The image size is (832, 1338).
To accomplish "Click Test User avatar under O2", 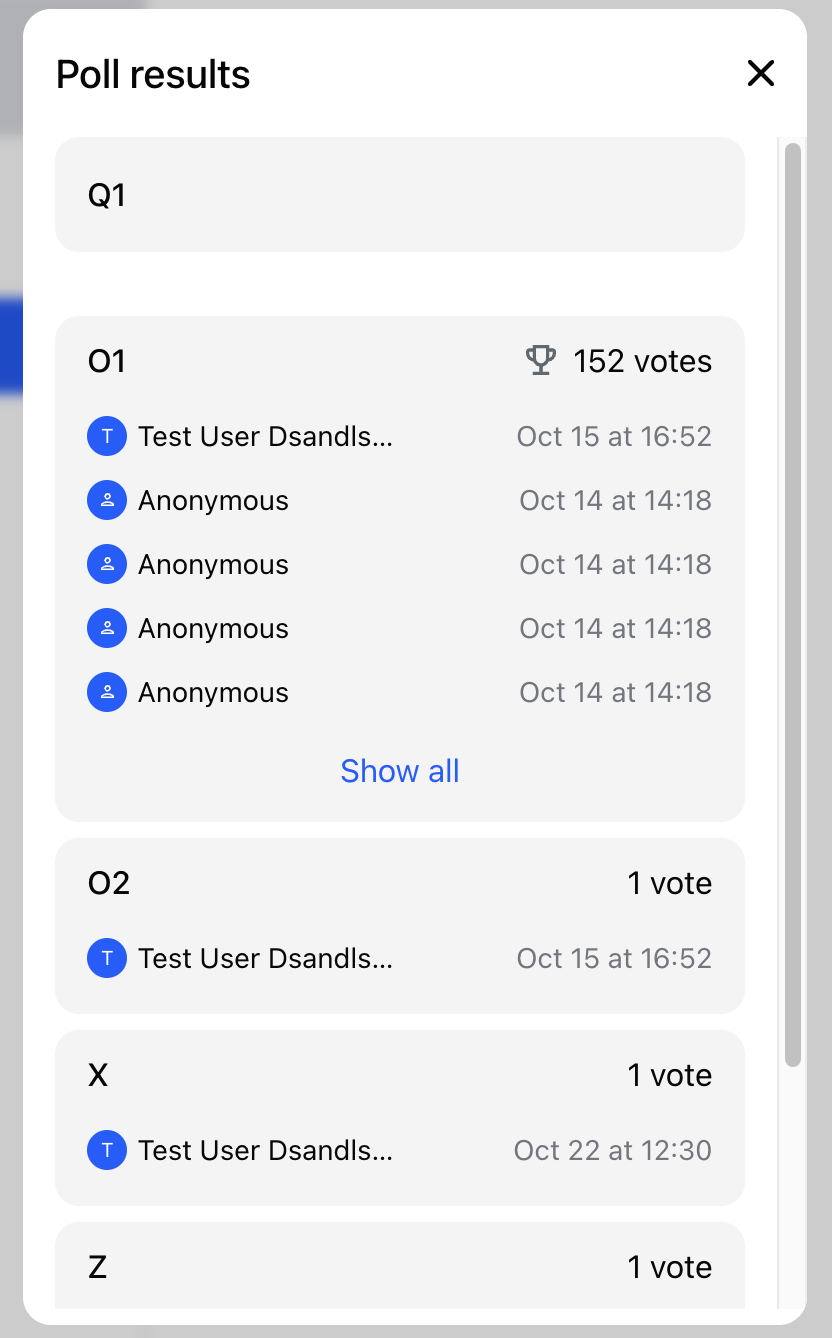I will pos(107,959).
